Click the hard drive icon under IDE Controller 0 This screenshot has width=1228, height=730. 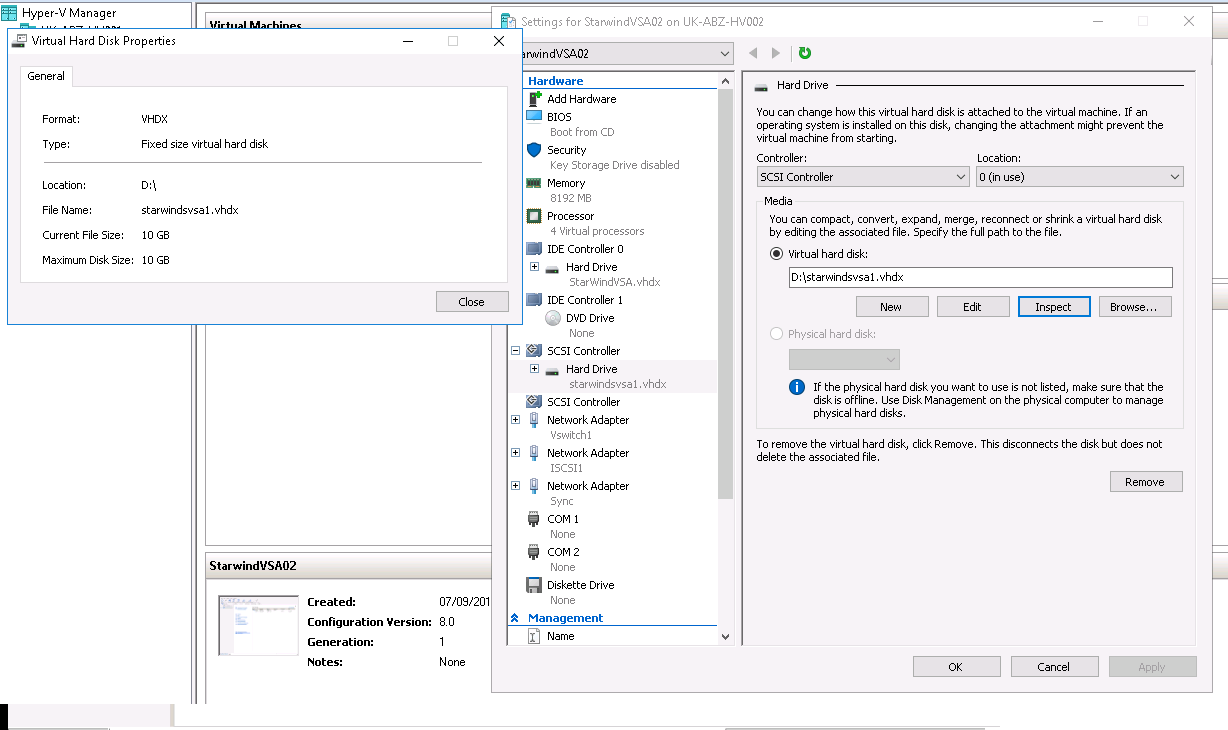pos(552,268)
